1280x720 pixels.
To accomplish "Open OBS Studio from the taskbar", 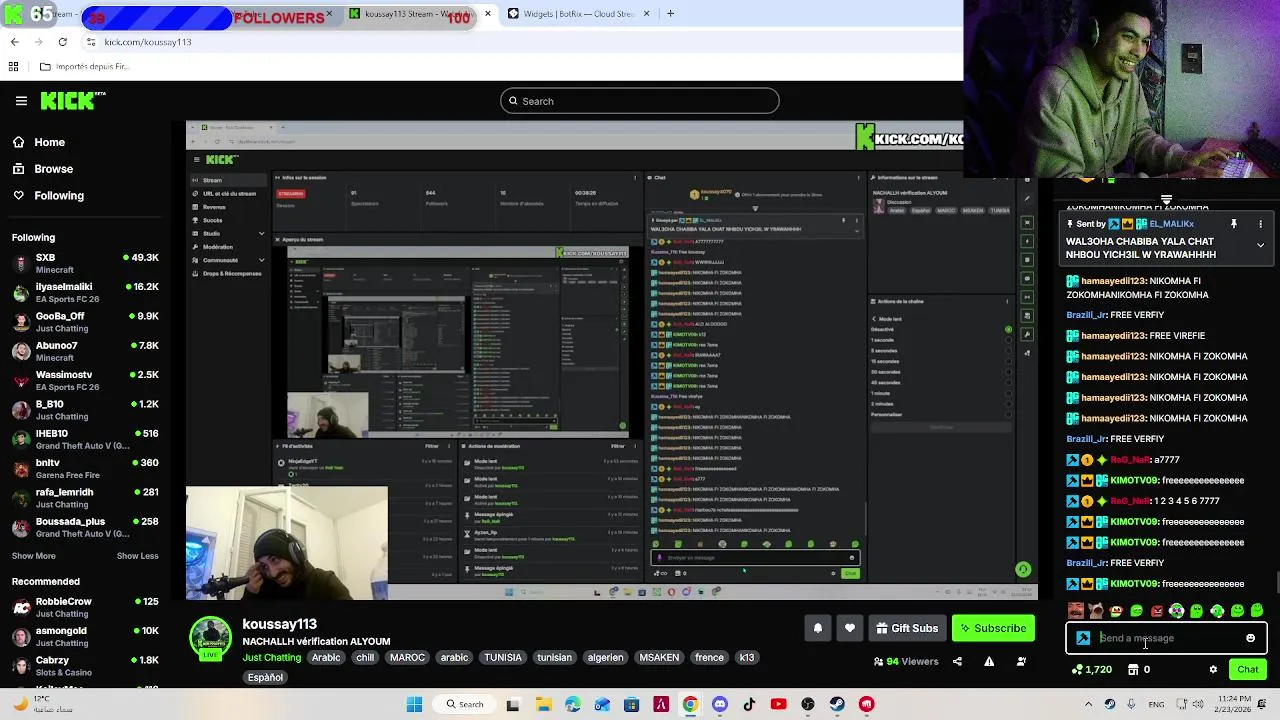I will click(x=808, y=704).
